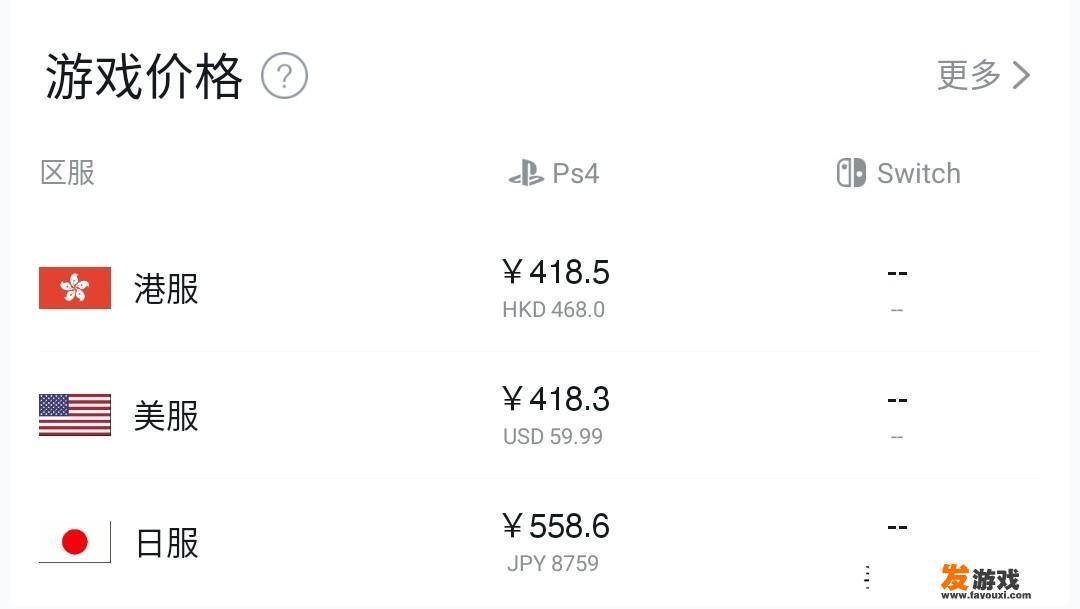Select the Switch column header
Viewport: 1080px width, 609px height.
point(899,173)
